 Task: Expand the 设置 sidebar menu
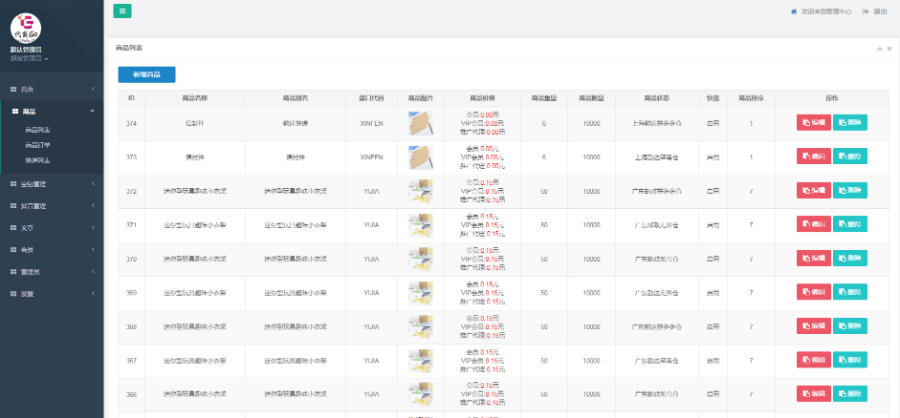[52, 293]
